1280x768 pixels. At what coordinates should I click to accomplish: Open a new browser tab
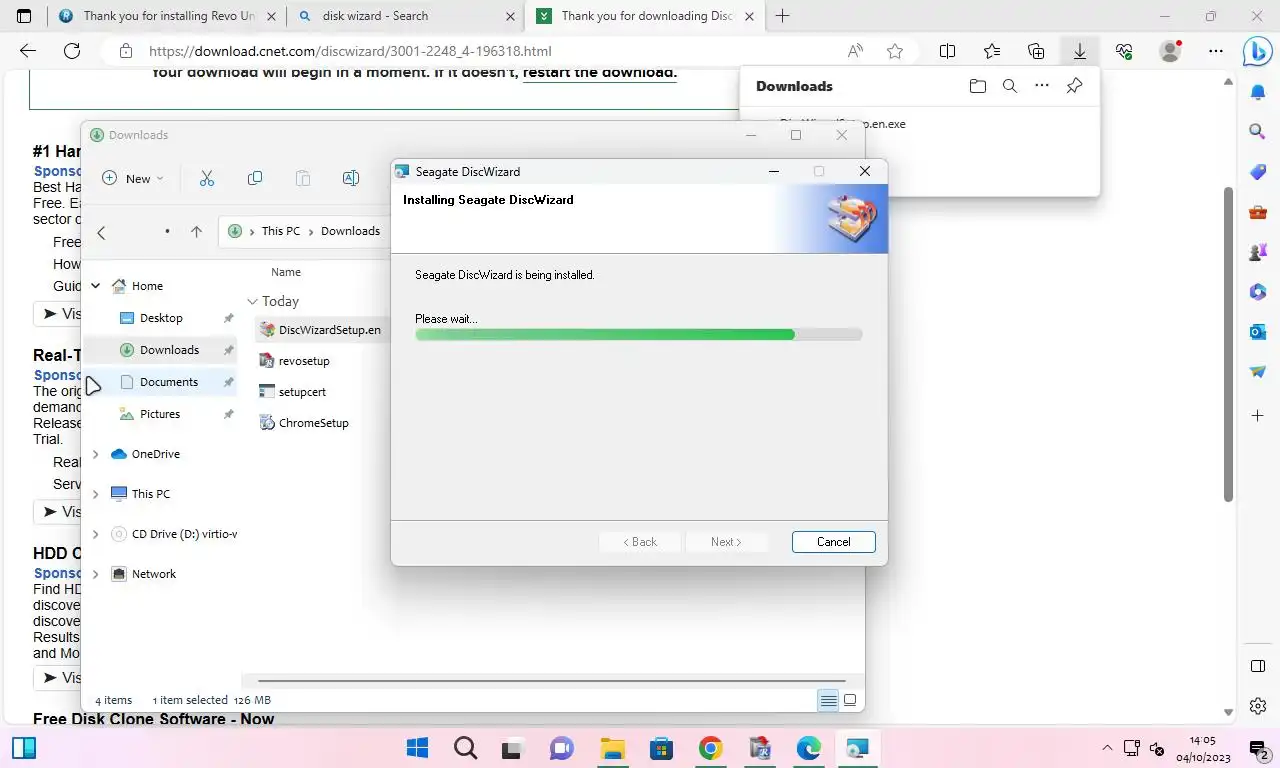pyautogui.click(x=783, y=16)
